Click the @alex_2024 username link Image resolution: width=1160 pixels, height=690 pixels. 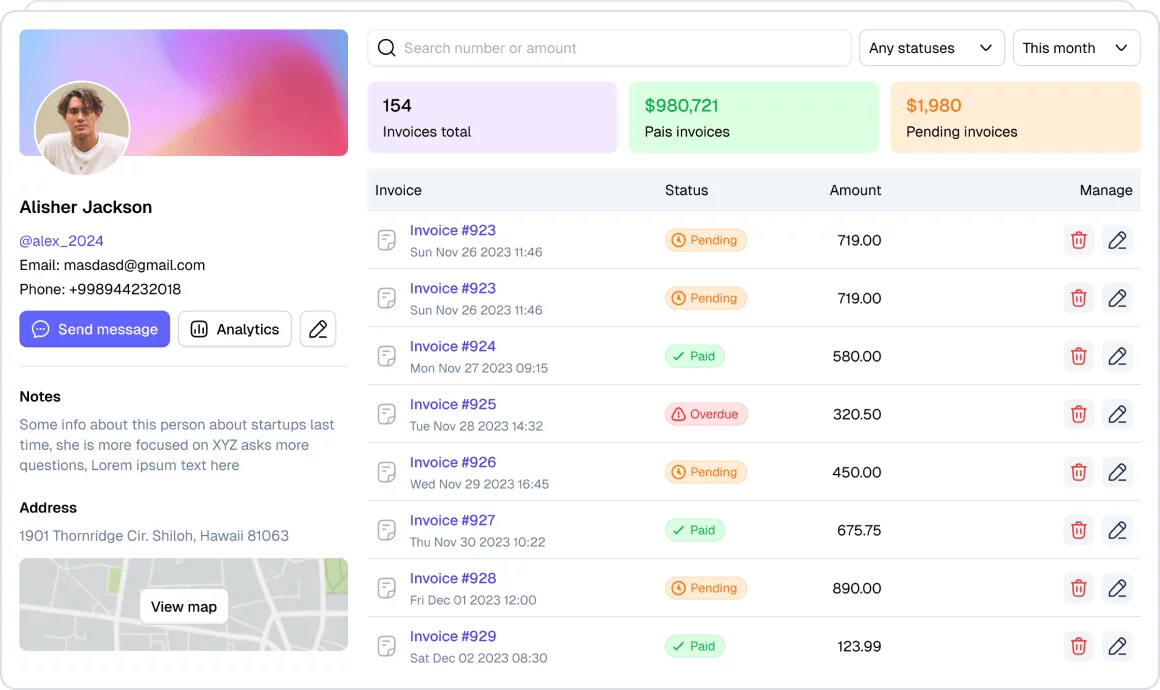[x=62, y=241]
